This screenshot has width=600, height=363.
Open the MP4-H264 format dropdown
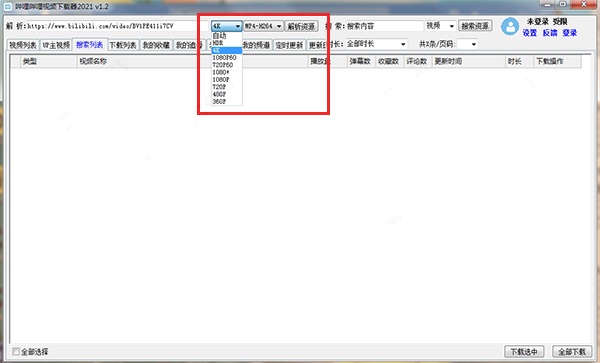263,26
